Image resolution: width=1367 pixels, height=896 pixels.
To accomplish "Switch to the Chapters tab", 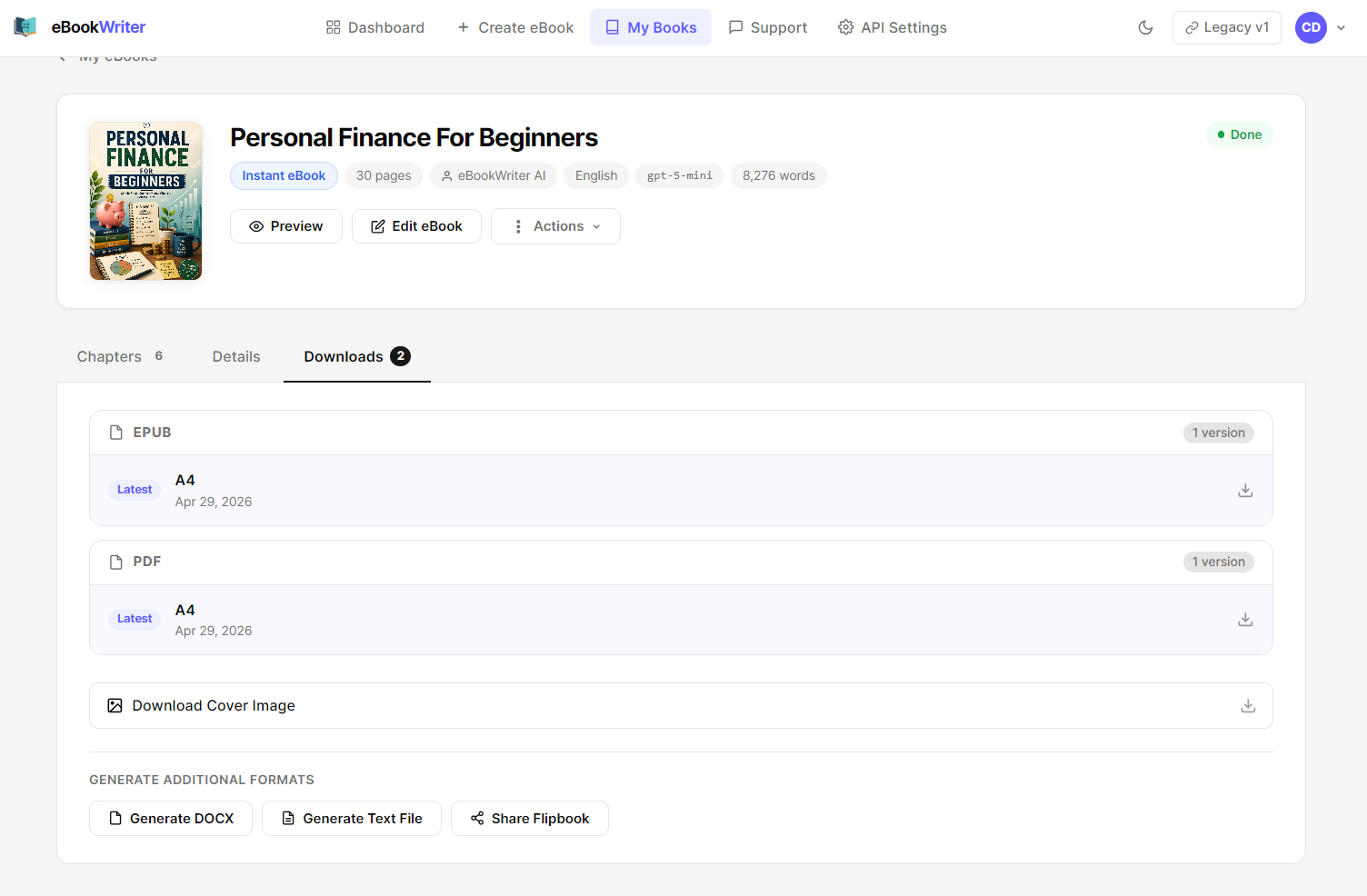I will point(120,356).
